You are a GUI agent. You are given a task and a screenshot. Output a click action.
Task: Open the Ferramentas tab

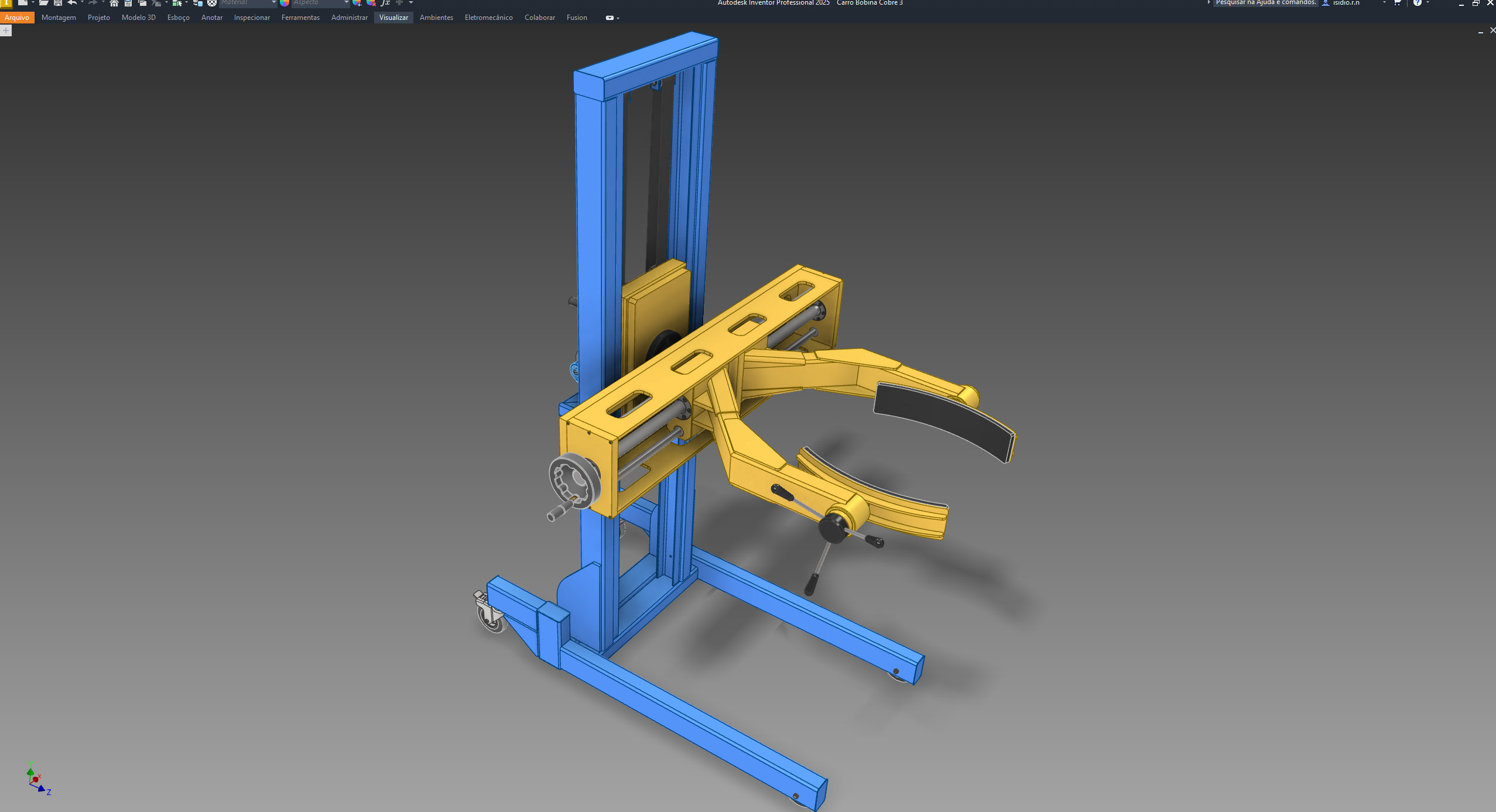[x=300, y=18]
